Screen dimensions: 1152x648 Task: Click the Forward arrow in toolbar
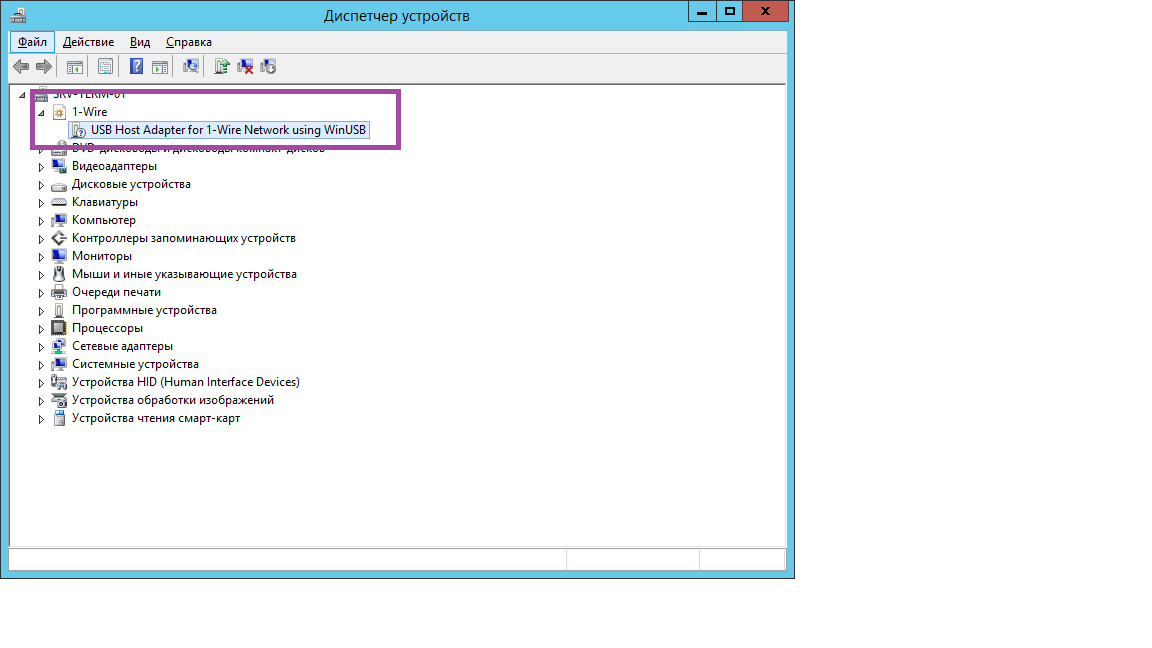click(x=43, y=67)
